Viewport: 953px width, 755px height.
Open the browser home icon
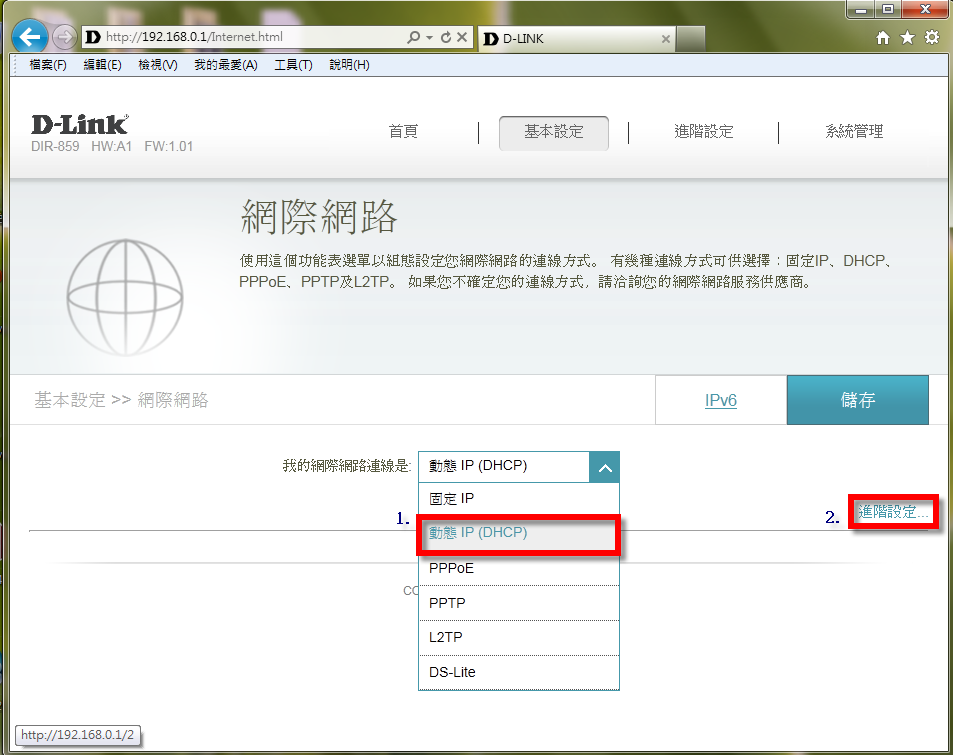(883, 38)
